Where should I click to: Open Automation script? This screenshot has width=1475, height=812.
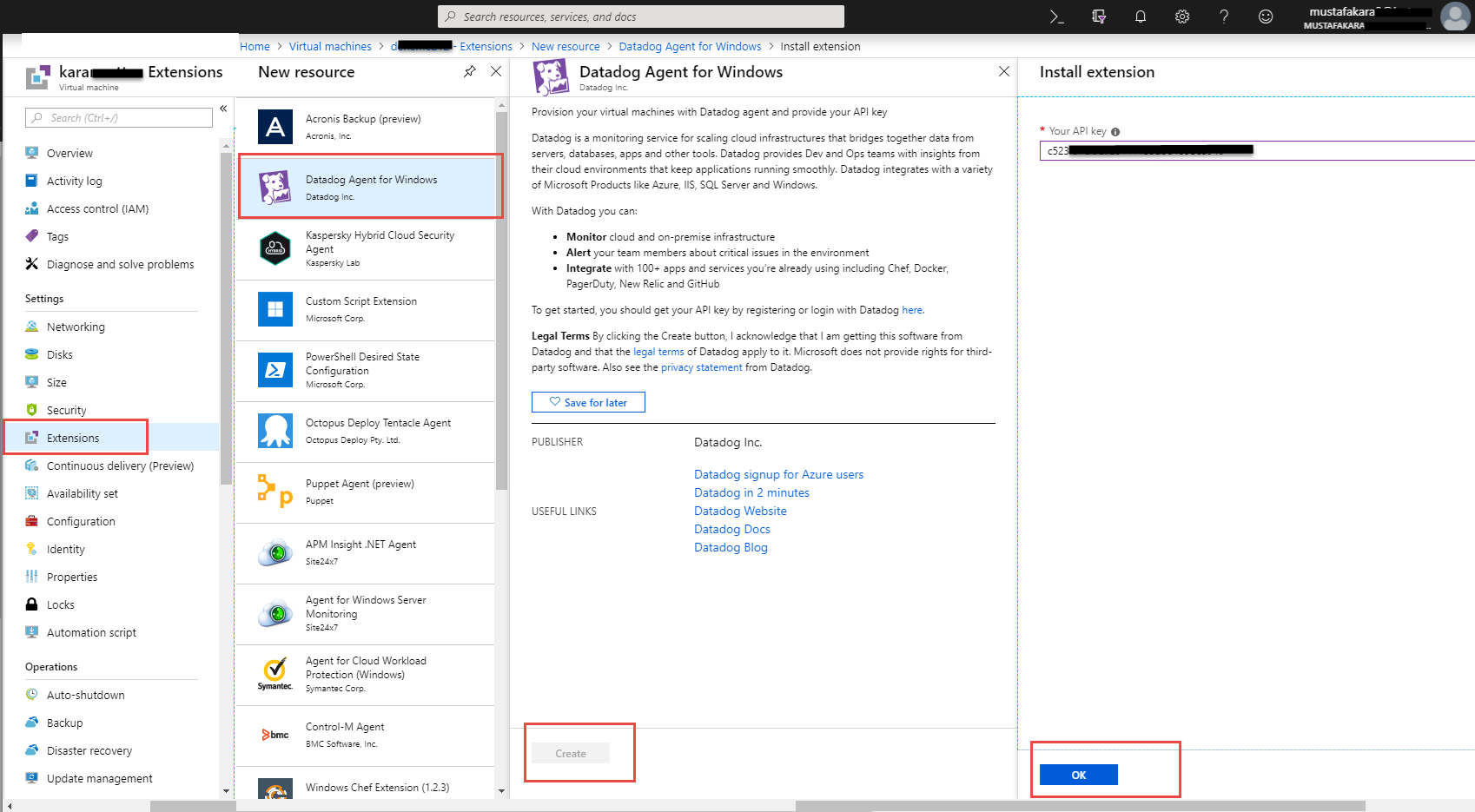click(91, 632)
